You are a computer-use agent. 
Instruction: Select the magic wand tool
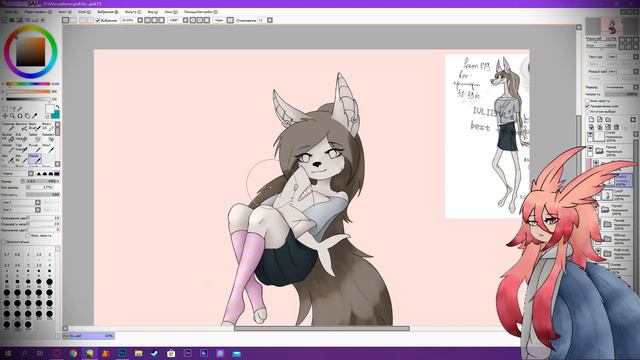[x=19, y=109]
